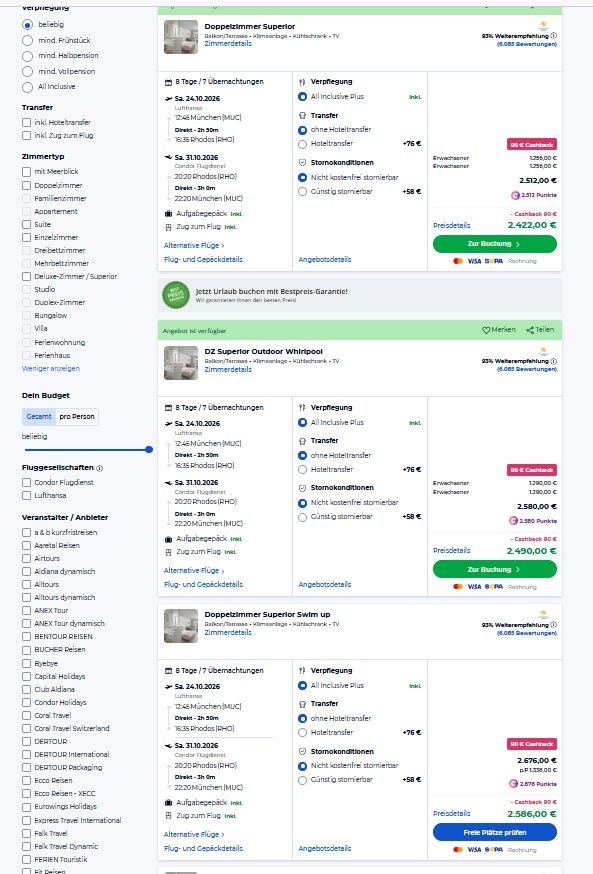Open 'Flug- und Gepäckdetails' in Swim up offer
The height and width of the screenshot is (874, 593).
pos(203,848)
